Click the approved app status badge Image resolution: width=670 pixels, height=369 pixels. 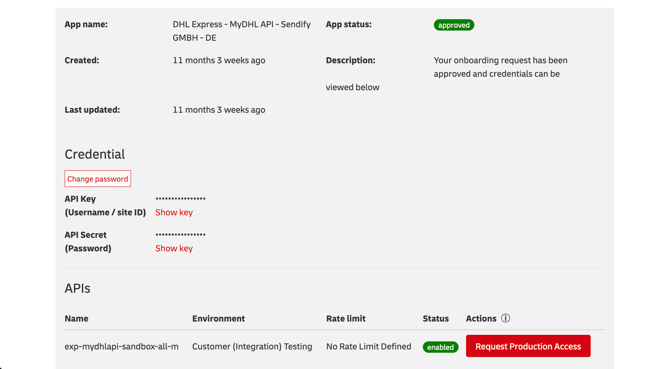[454, 25]
